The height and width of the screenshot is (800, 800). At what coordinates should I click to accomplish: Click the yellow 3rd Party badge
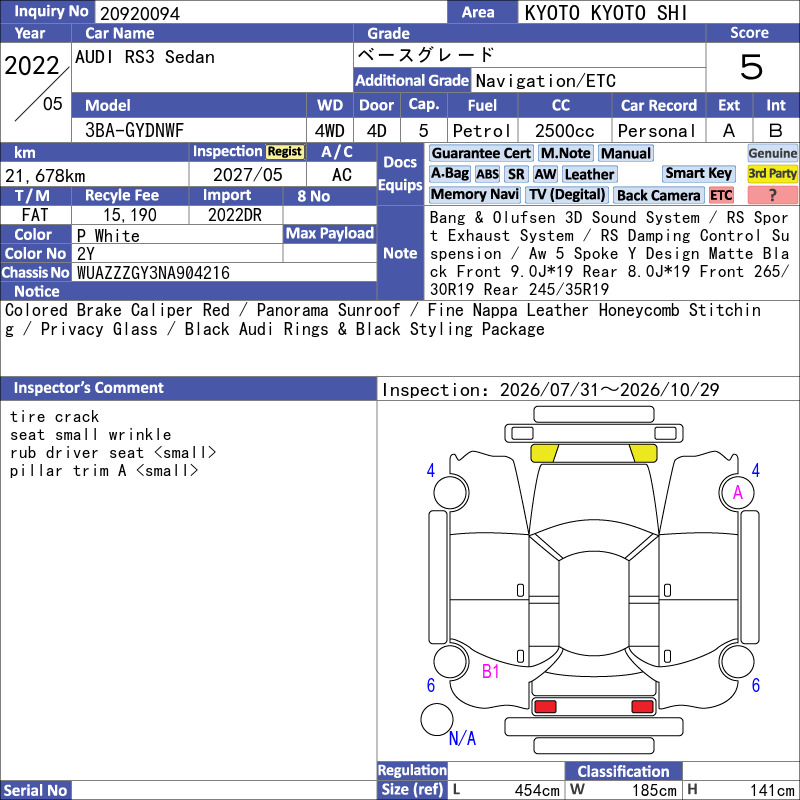click(772, 173)
